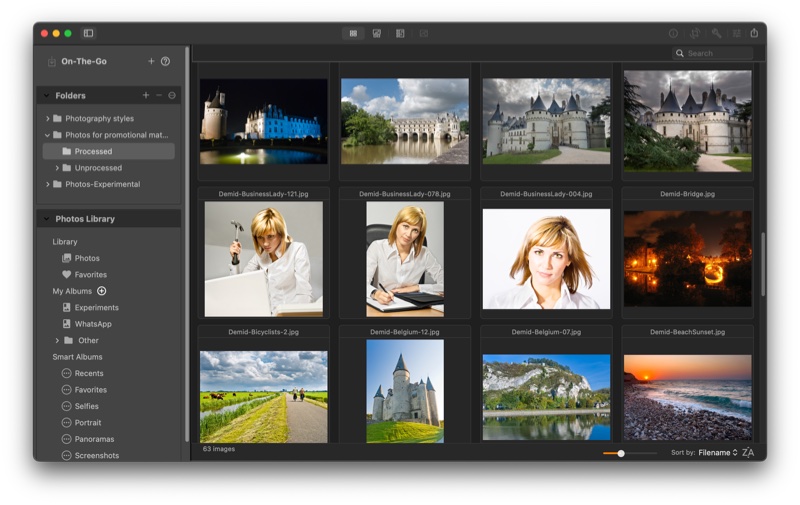Select Demid-Belgium-12.jpg thumbnail
The width and height of the screenshot is (800, 505).
coord(405,391)
